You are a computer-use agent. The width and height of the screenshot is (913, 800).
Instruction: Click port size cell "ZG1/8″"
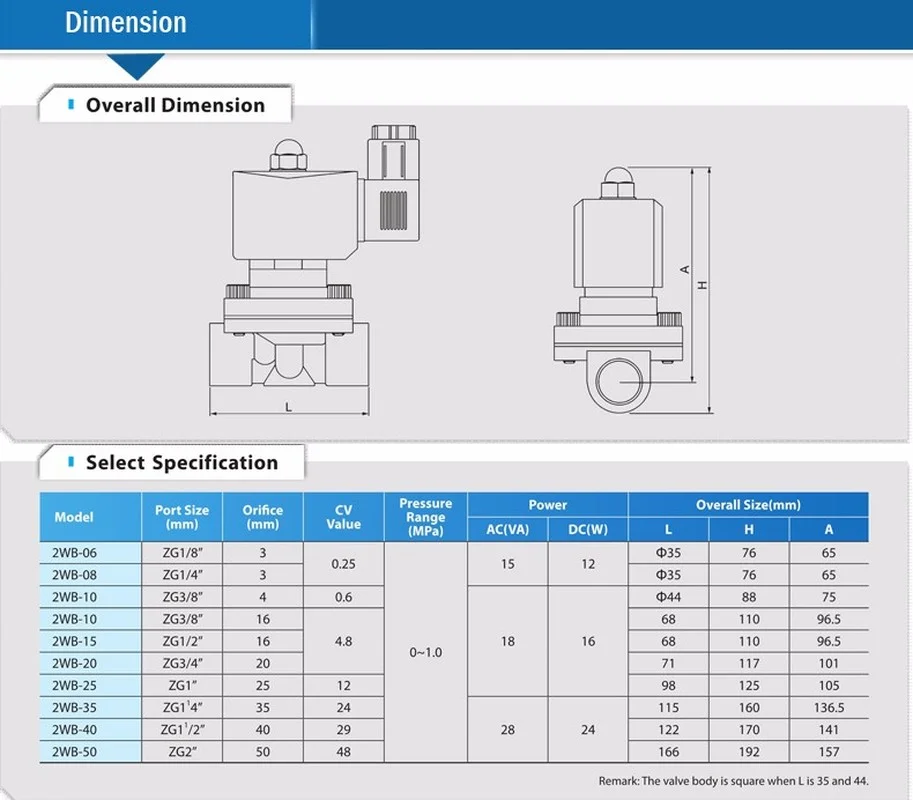(x=182, y=553)
